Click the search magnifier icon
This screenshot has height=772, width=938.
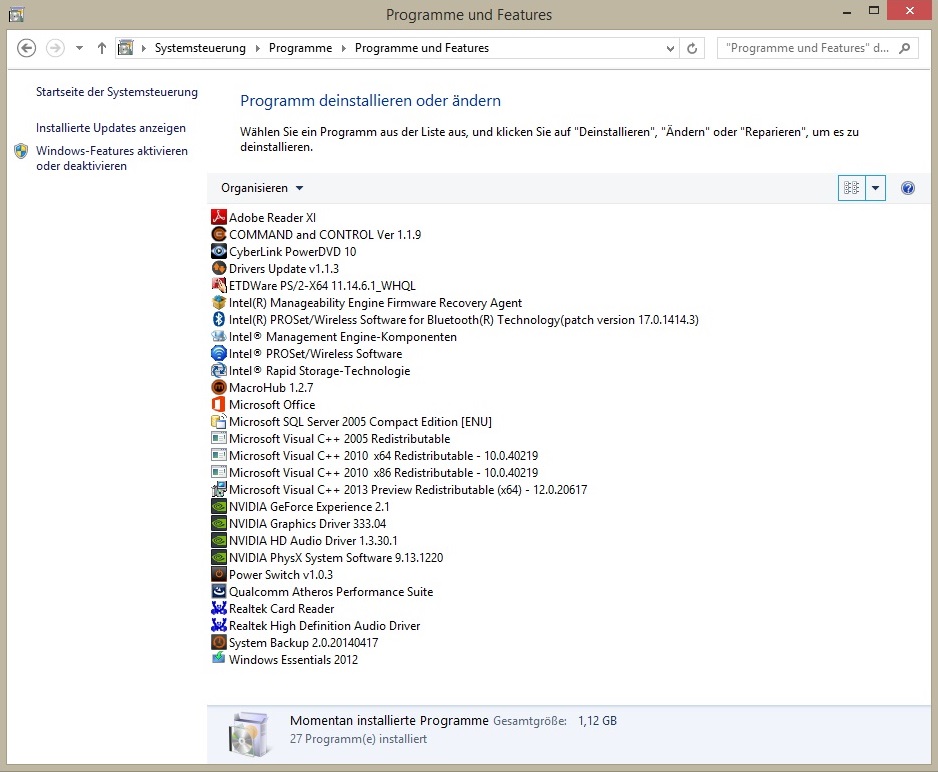point(904,48)
